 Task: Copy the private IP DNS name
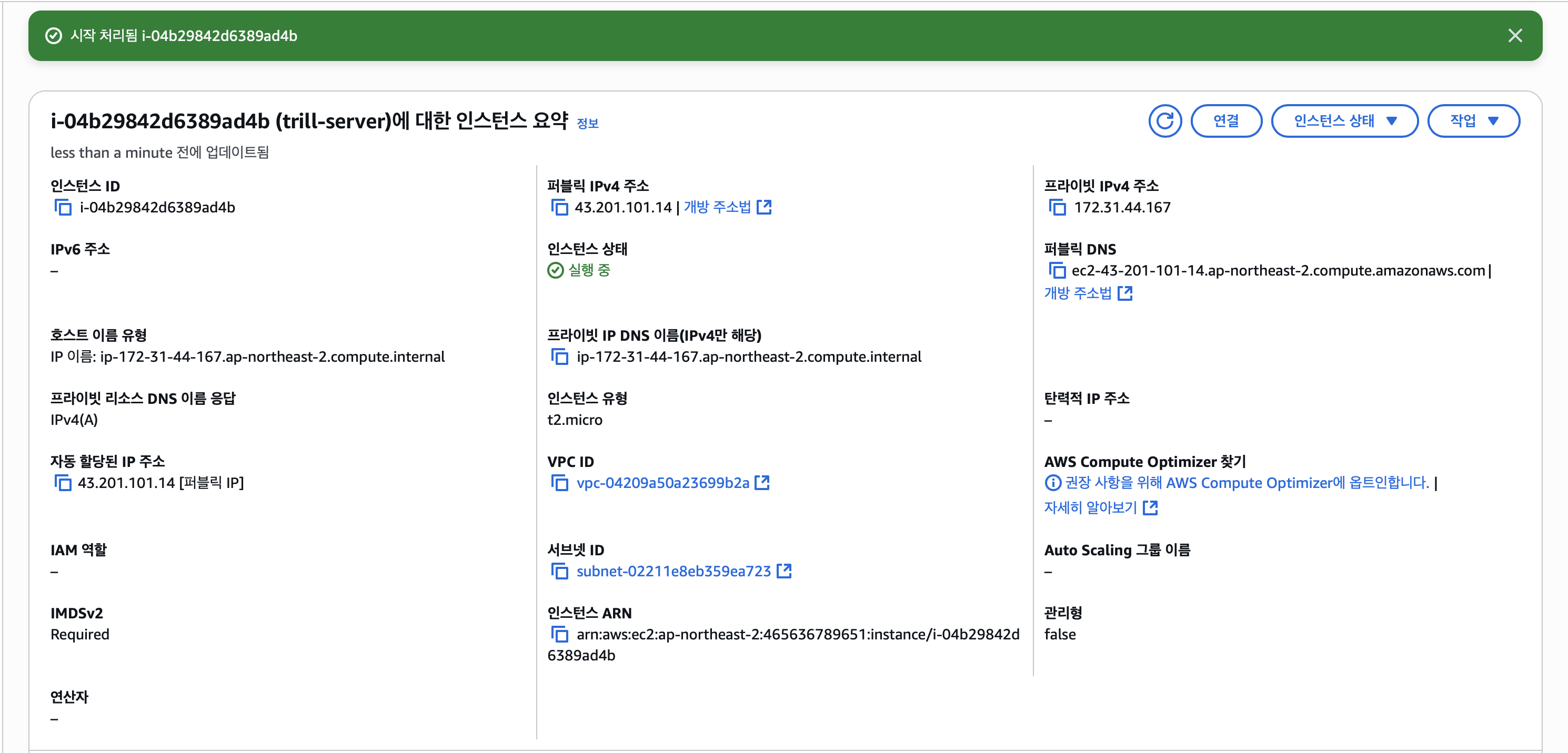[x=559, y=357]
